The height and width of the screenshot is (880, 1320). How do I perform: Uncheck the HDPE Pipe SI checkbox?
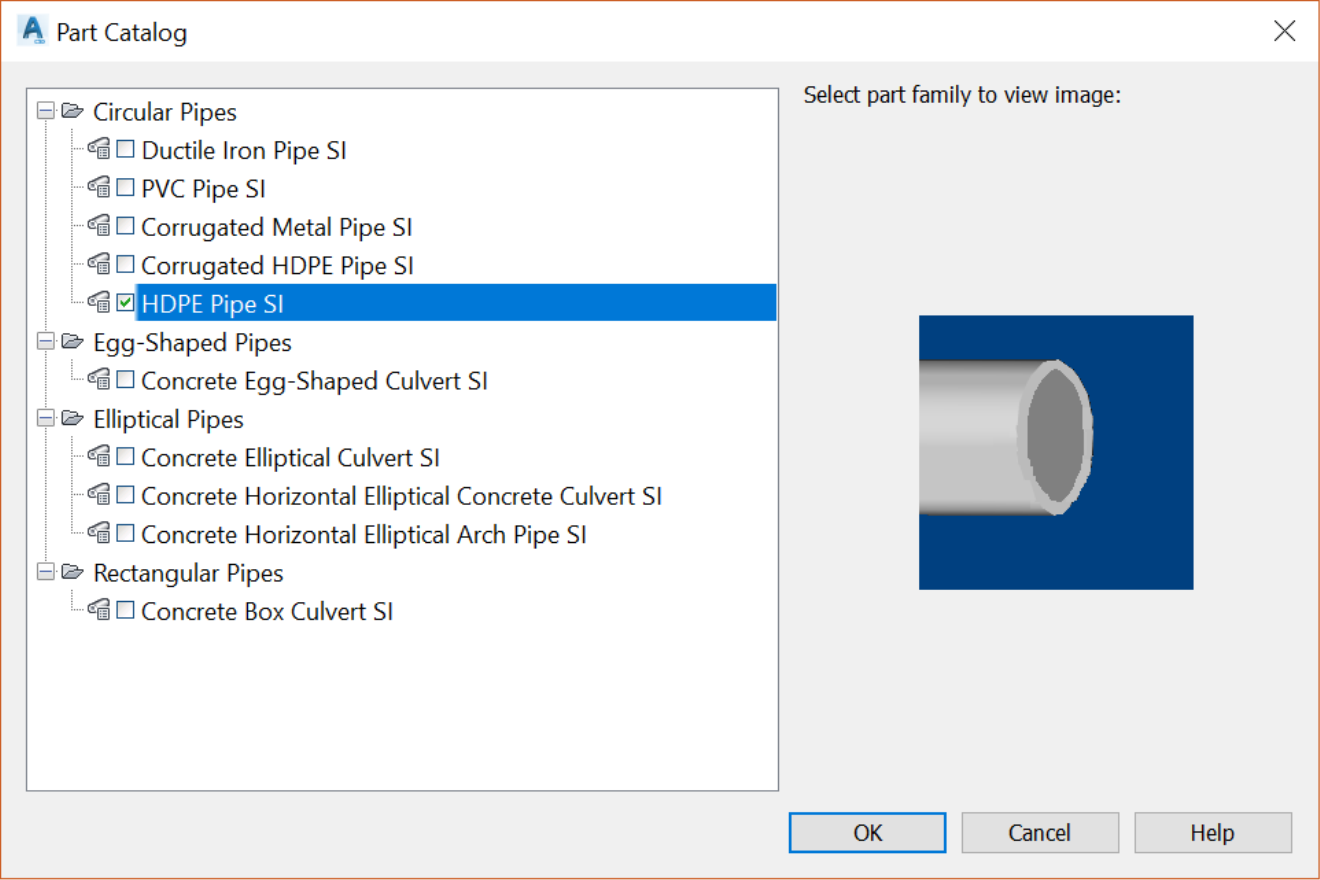tap(125, 302)
